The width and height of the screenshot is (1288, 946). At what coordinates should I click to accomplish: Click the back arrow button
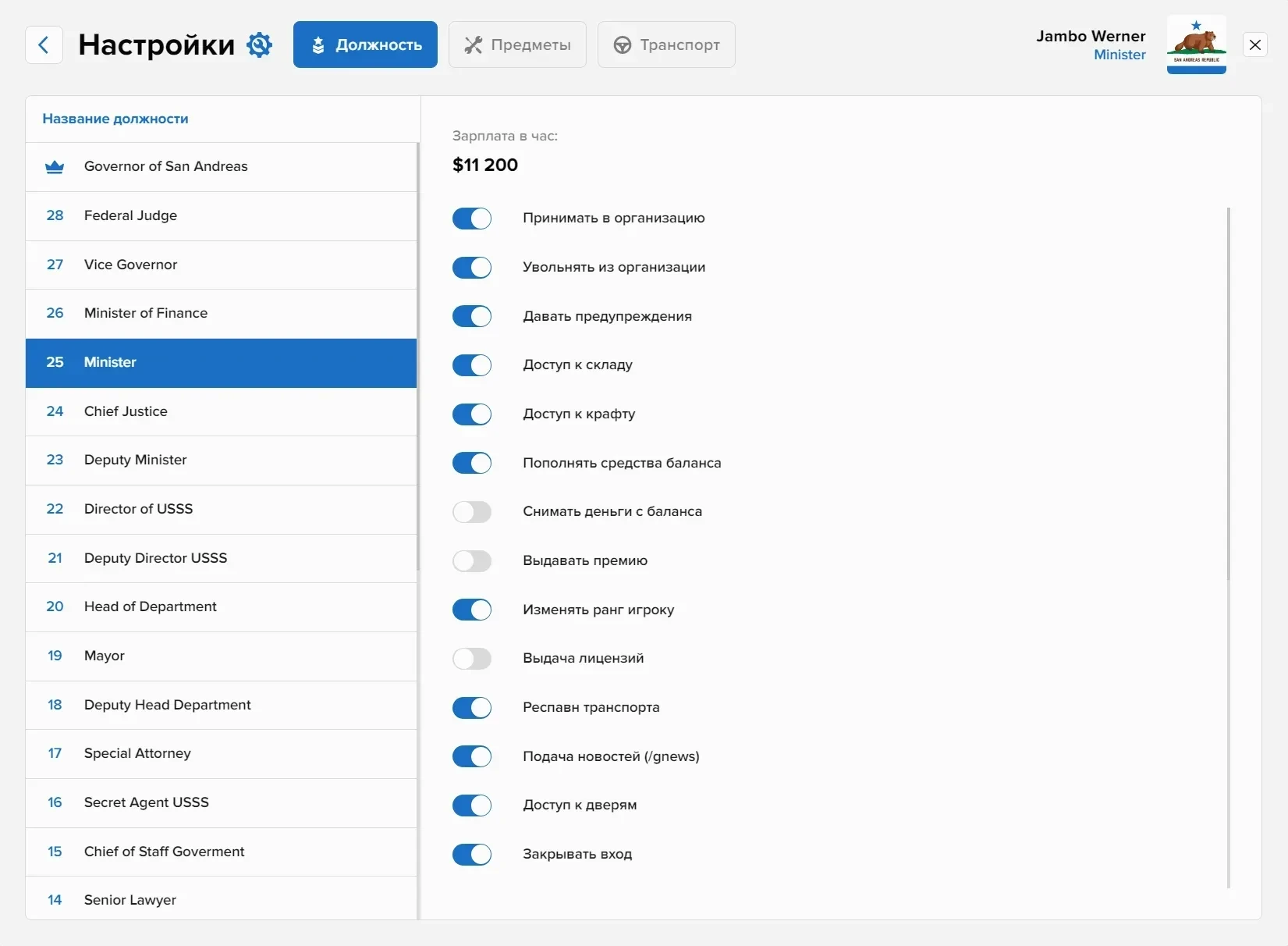[x=44, y=45]
